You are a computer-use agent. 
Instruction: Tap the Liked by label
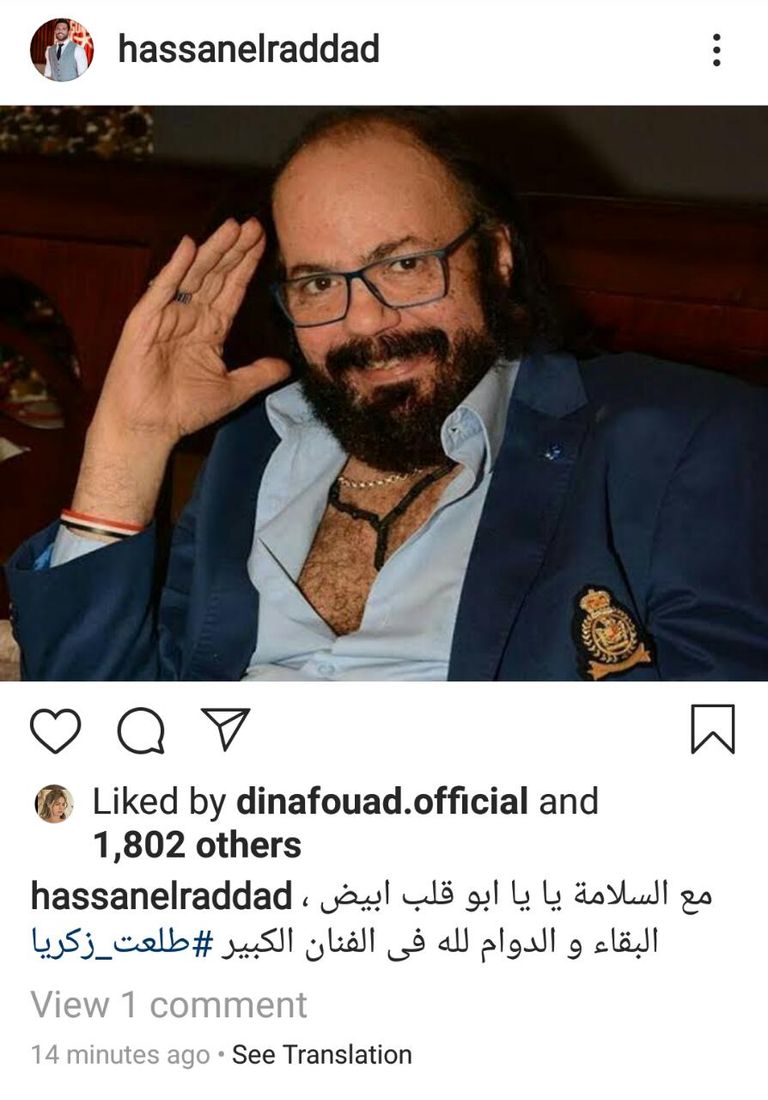click(160, 802)
